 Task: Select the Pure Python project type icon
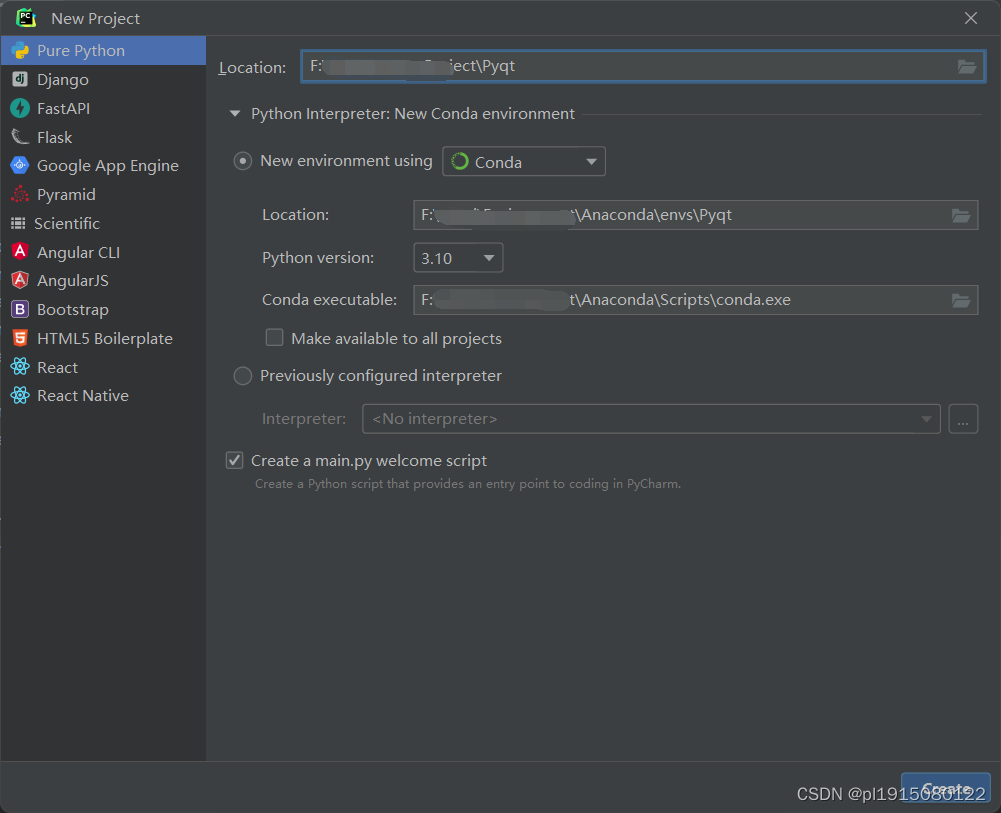tap(20, 50)
